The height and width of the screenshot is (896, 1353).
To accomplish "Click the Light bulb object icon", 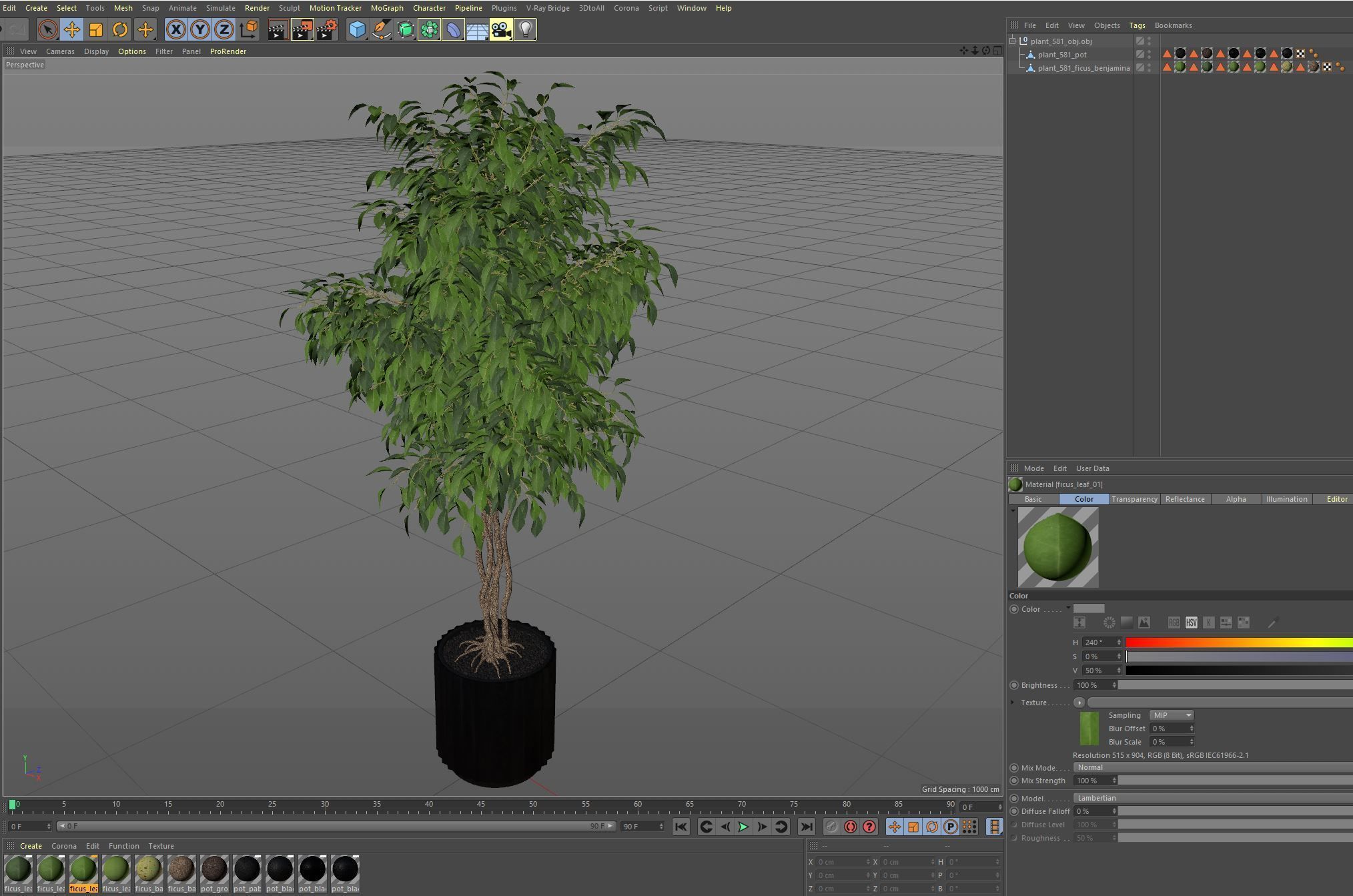I will click(526, 29).
